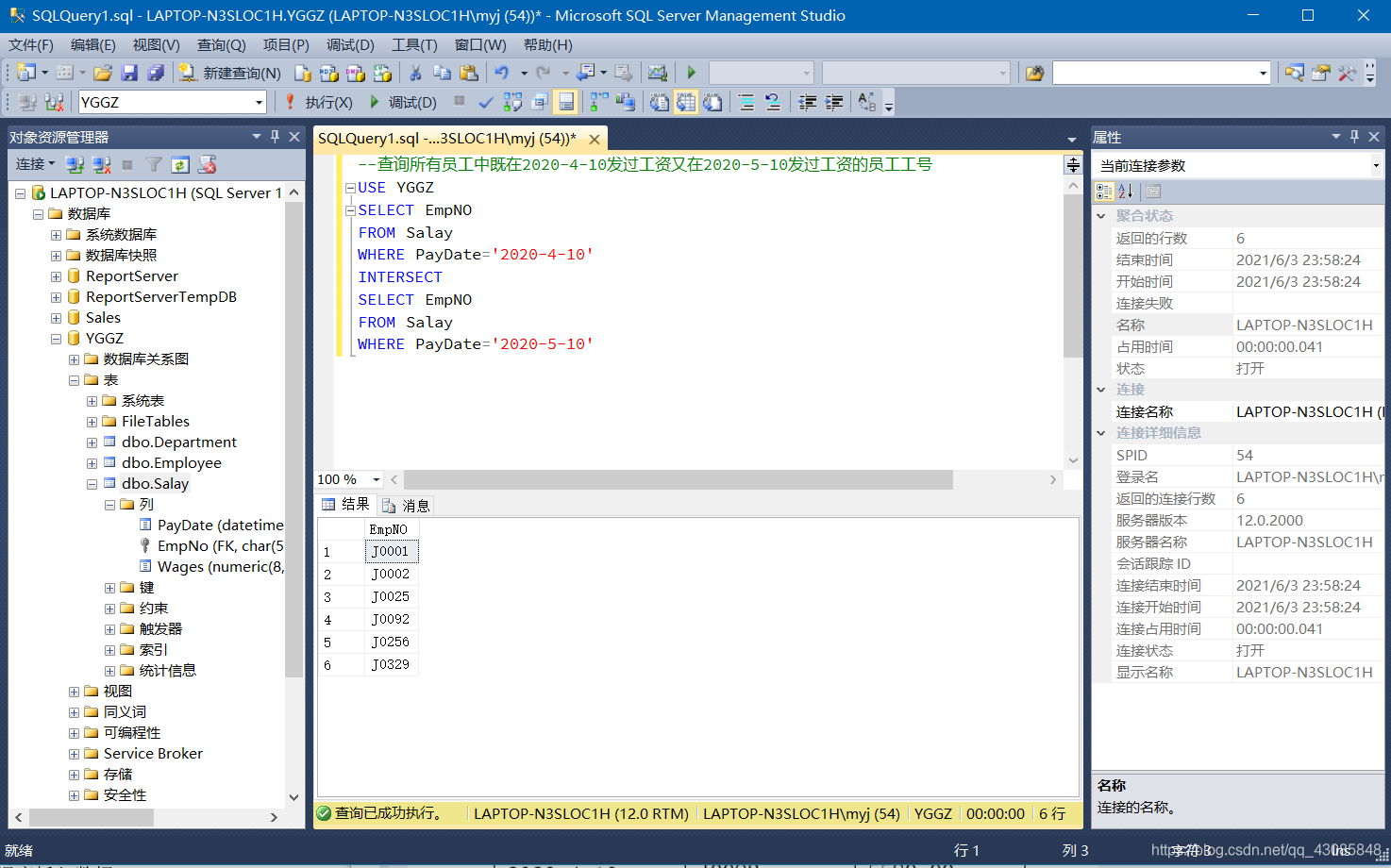1391x868 pixels.
Task: Decrease the indent of selected lines
Action: tap(807, 102)
